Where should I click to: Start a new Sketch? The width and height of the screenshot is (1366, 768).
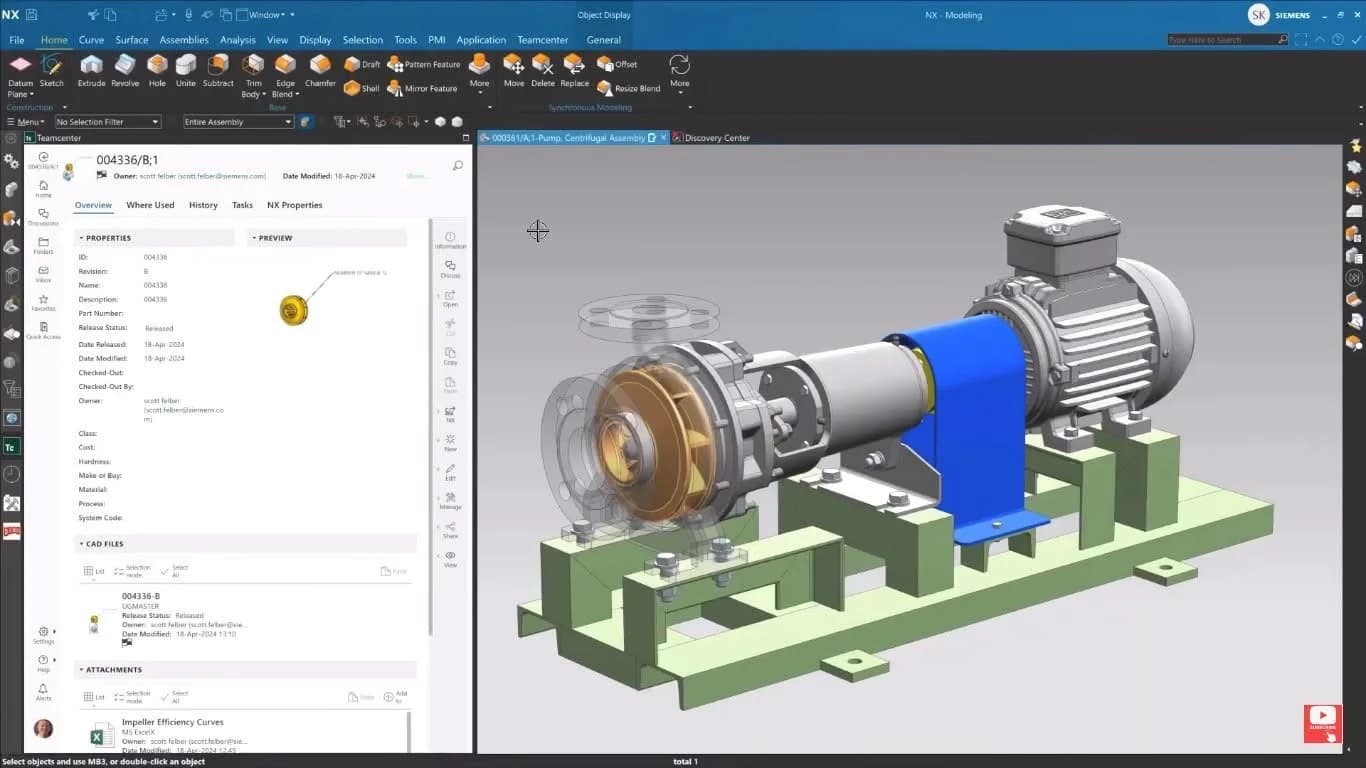tap(52, 71)
